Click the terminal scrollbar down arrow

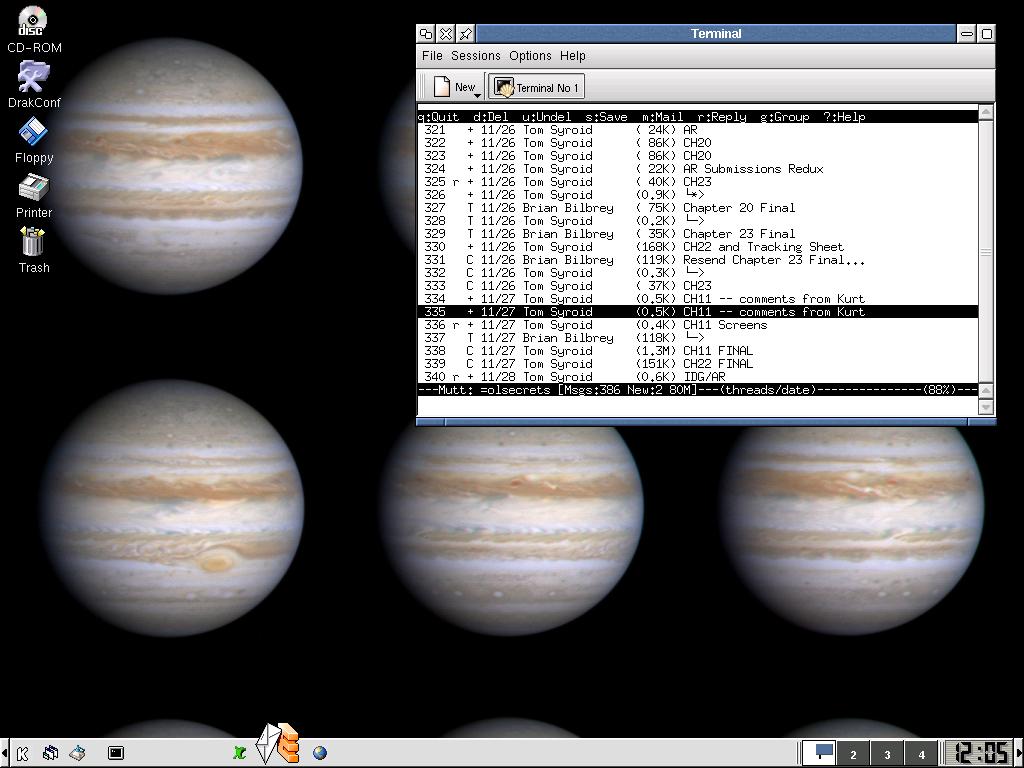pos(986,407)
